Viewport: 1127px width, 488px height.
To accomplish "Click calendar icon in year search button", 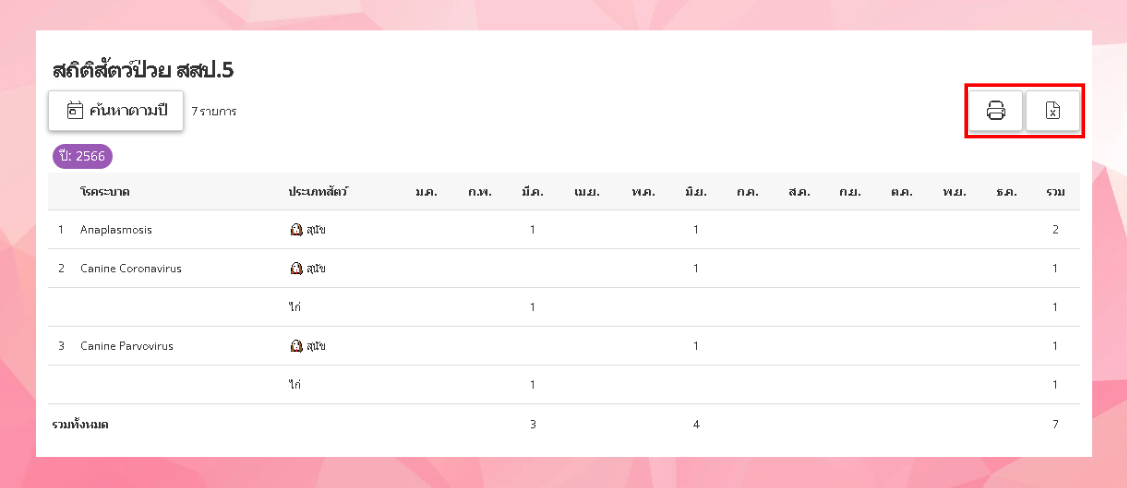I will 74,111.
